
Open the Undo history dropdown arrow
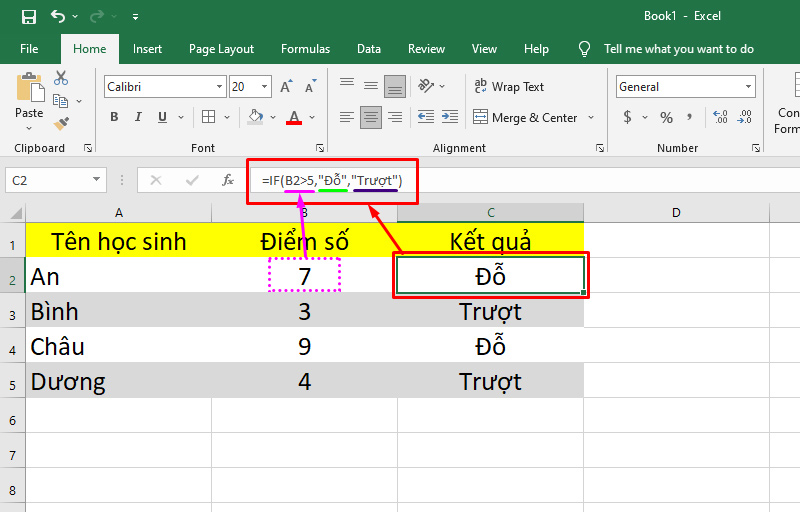pos(75,17)
